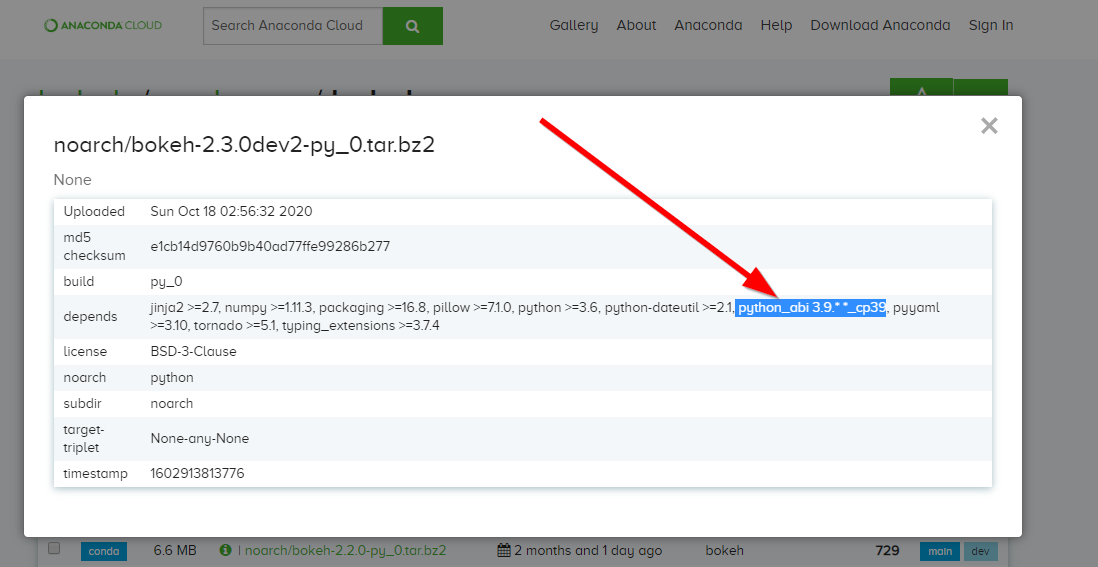Viewport: 1098px width, 567px height.
Task: Click the depends row label
Action: pyautogui.click(x=90, y=316)
